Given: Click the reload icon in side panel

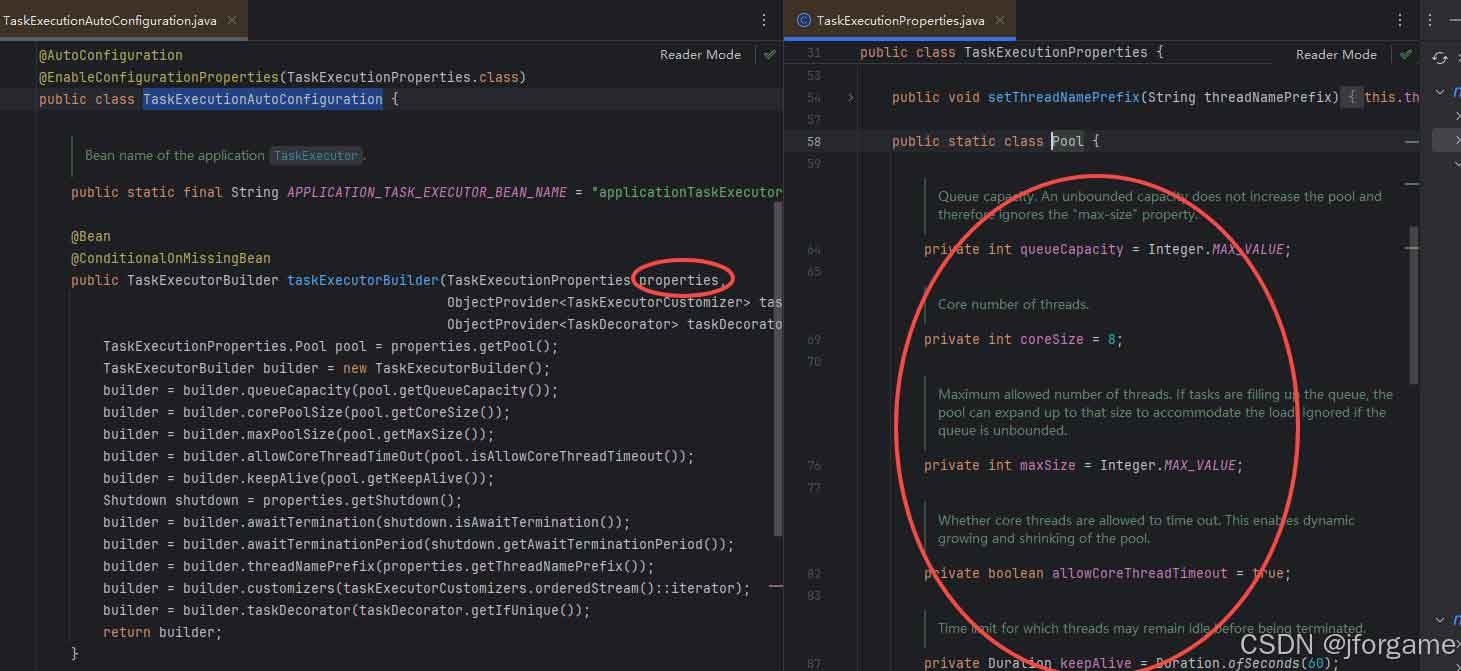Looking at the screenshot, I should click(1440, 58).
